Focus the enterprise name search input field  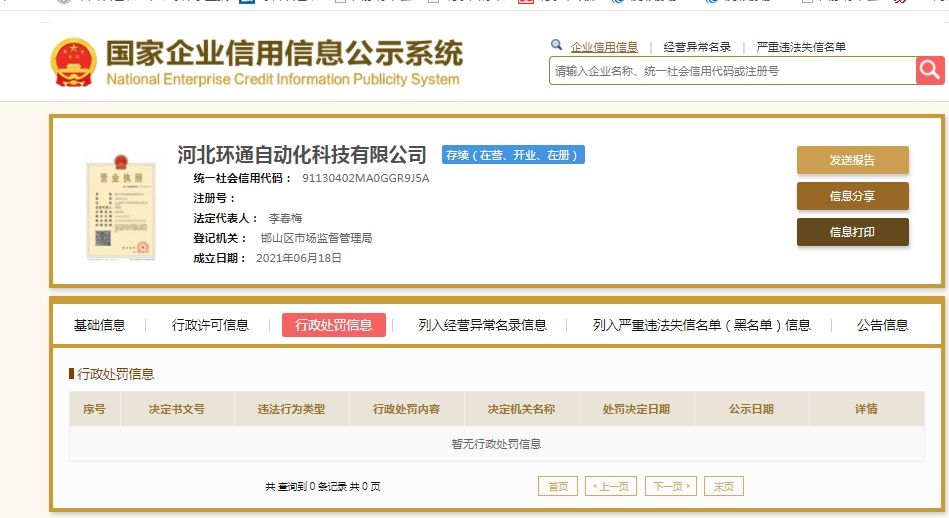[x=733, y=71]
